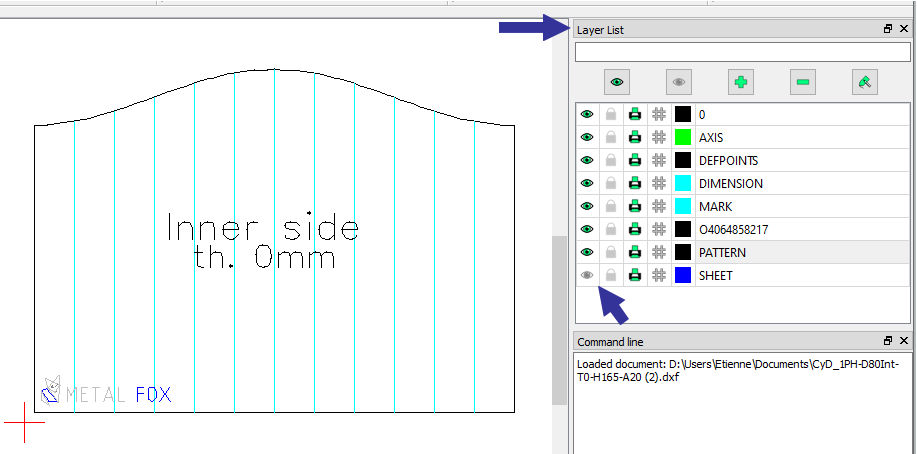Close the Command line panel
Image resolution: width=917 pixels, height=454 pixels.
tap(904, 340)
